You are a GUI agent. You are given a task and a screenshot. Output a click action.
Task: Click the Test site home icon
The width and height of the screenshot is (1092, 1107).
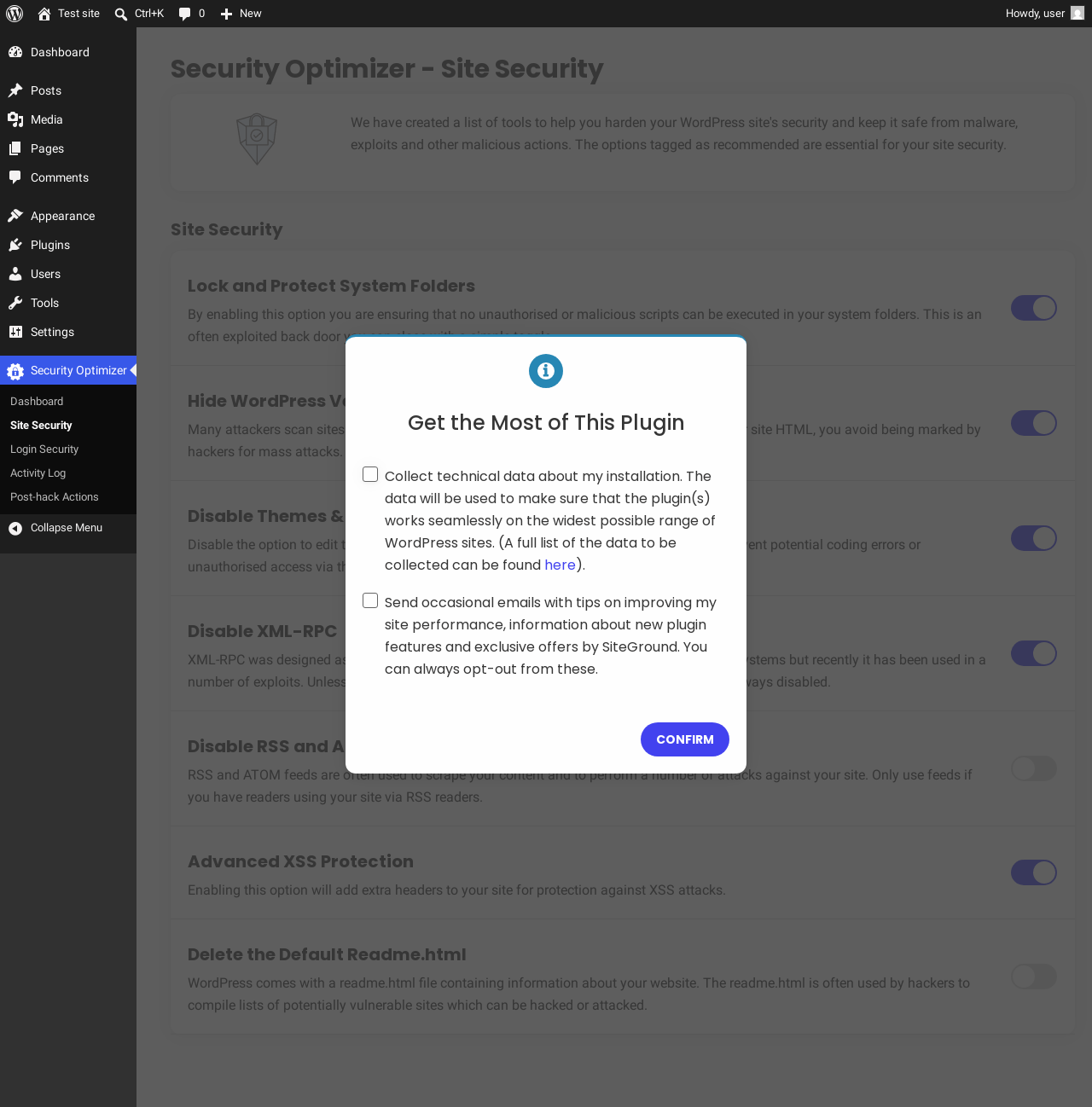(44, 14)
